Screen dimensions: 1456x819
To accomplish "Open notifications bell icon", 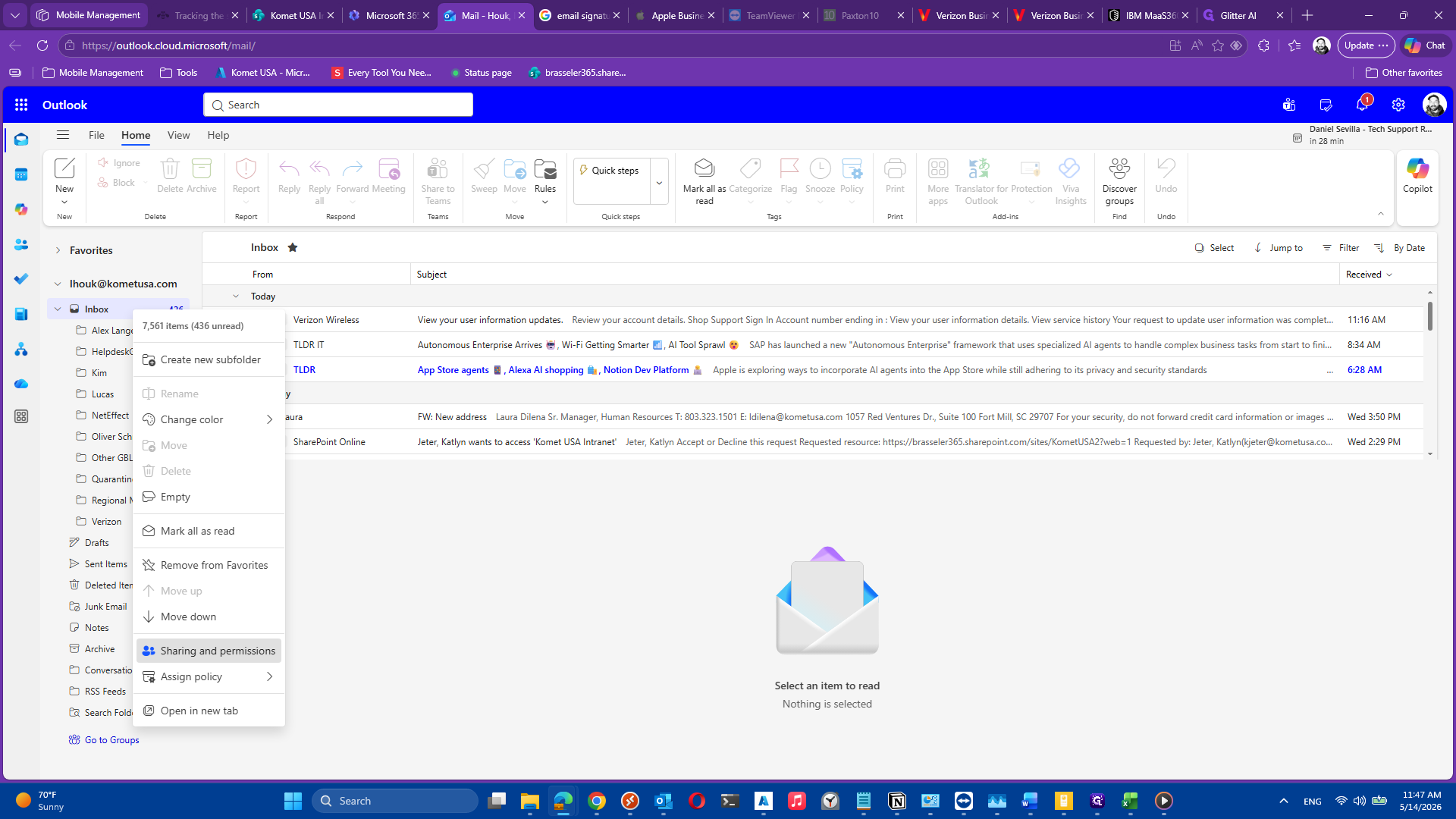I will click(x=1362, y=105).
